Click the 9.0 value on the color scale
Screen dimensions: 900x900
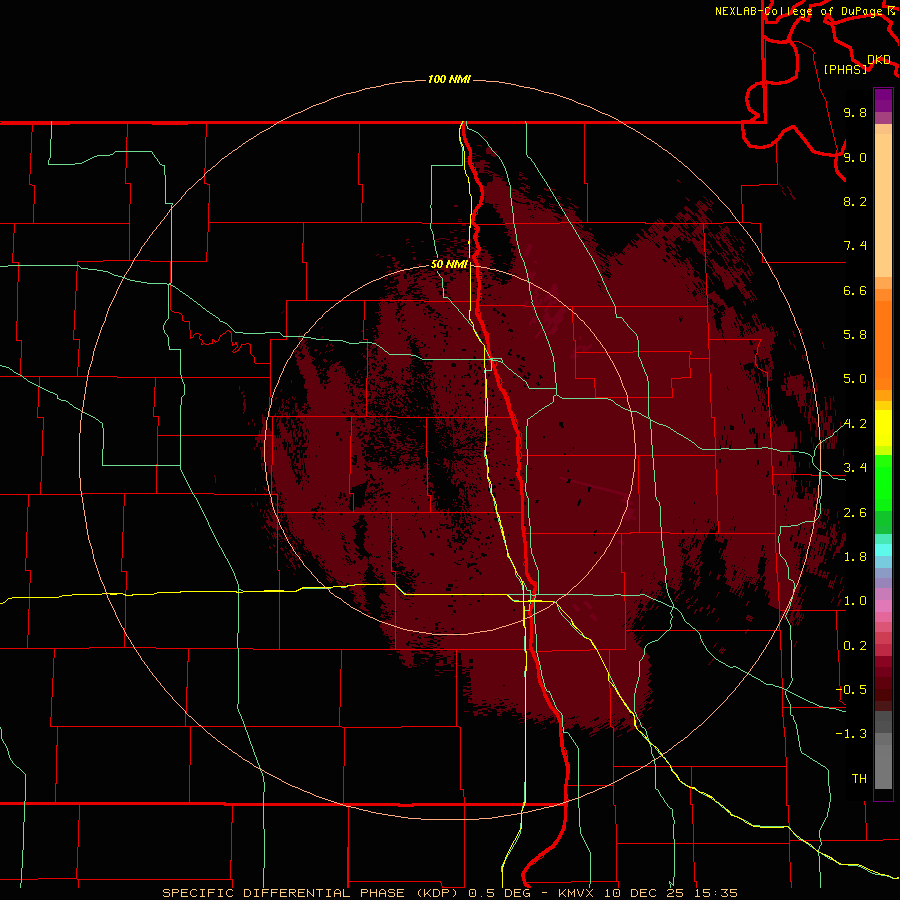tap(855, 157)
